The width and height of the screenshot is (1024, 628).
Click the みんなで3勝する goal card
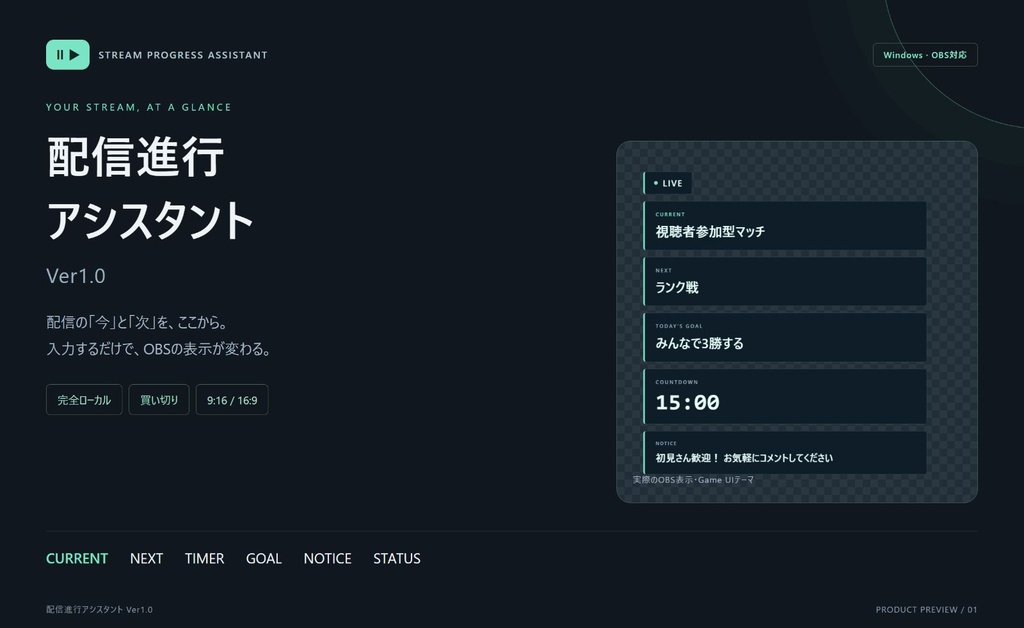point(784,338)
